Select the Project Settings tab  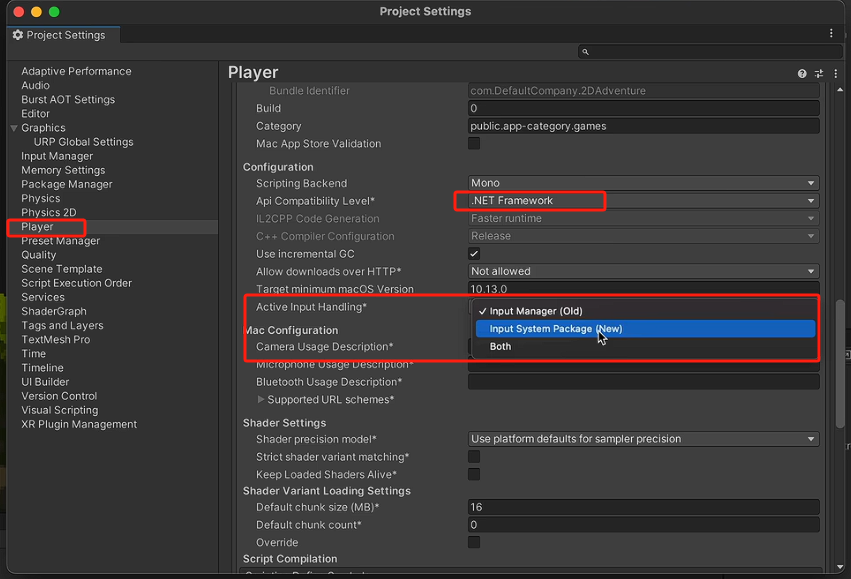click(63, 35)
